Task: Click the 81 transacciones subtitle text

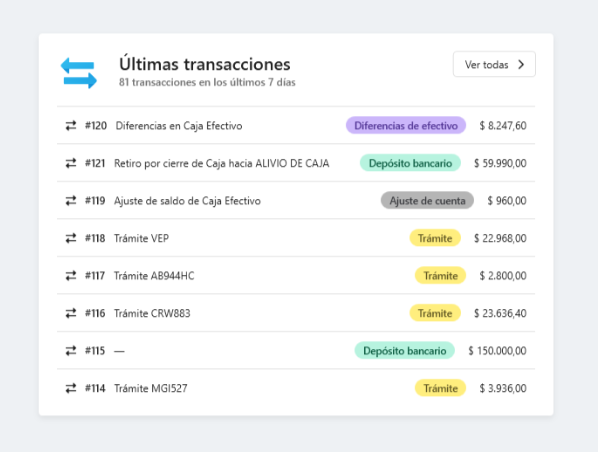Action: [207, 82]
